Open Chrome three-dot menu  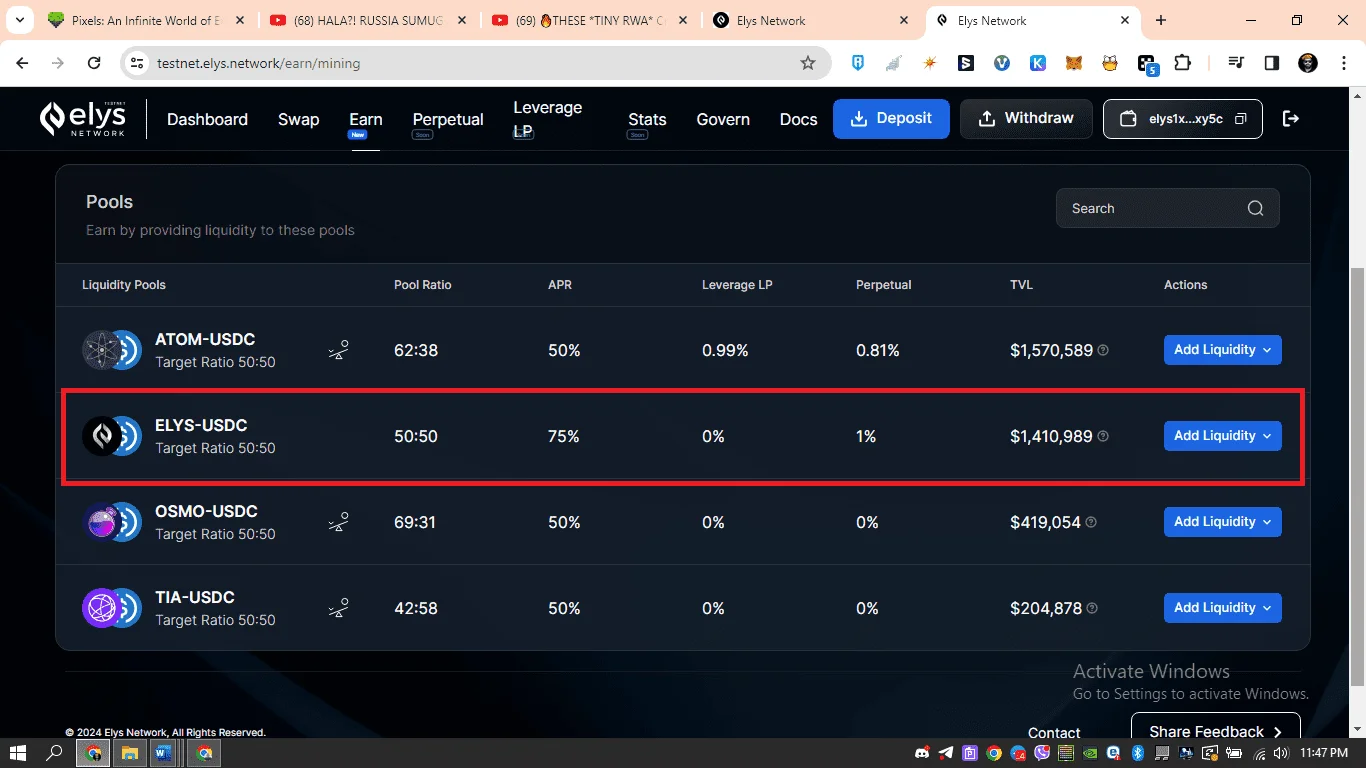click(1343, 63)
